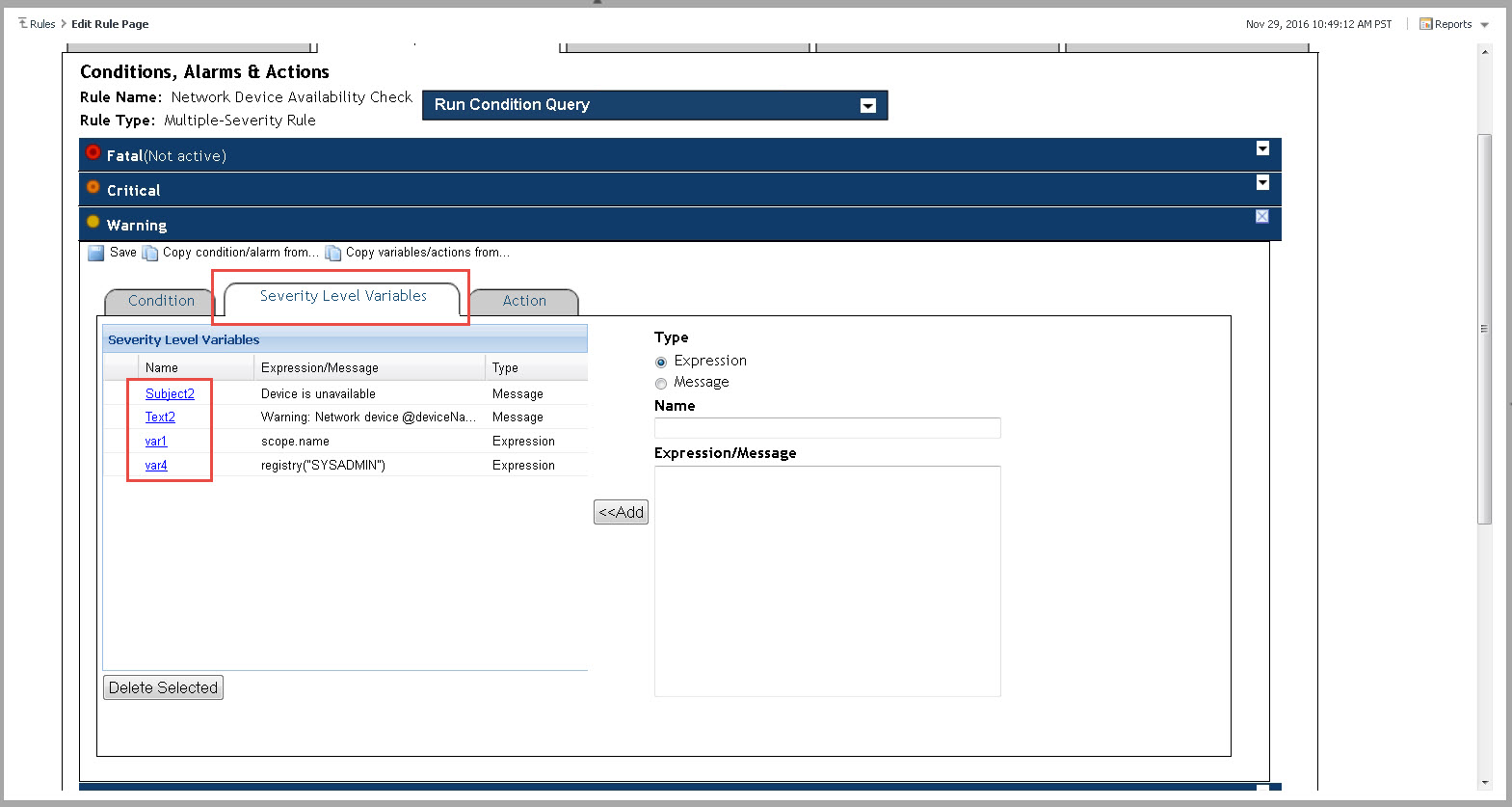Select the Message type radio button
The width and height of the screenshot is (1512, 807).
click(661, 384)
